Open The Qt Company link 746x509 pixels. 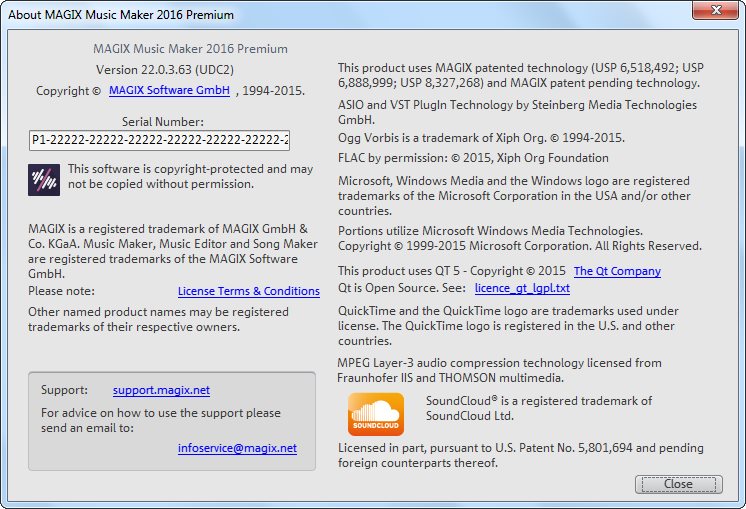tap(617, 271)
